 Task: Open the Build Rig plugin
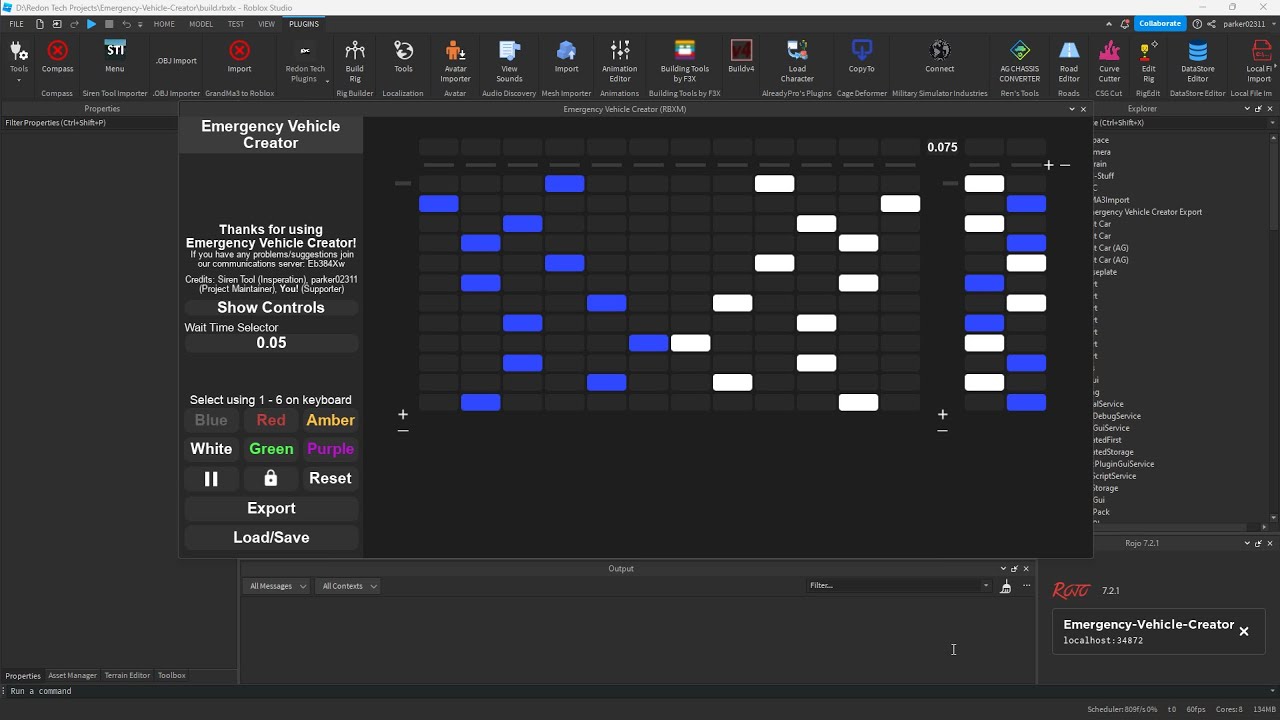[x=354, y=62]
